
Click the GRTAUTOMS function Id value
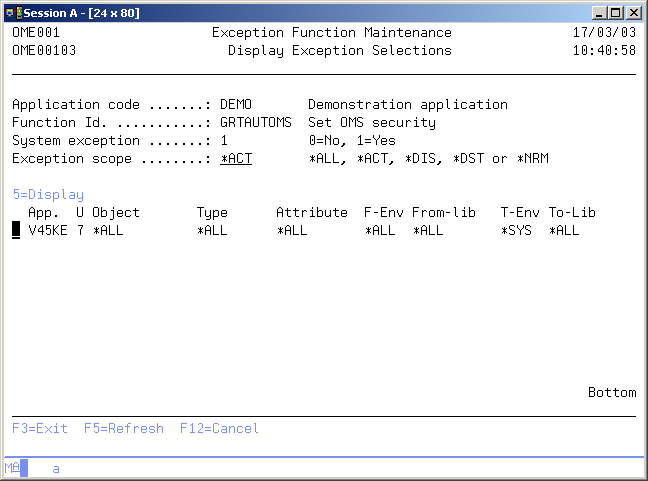256,123
